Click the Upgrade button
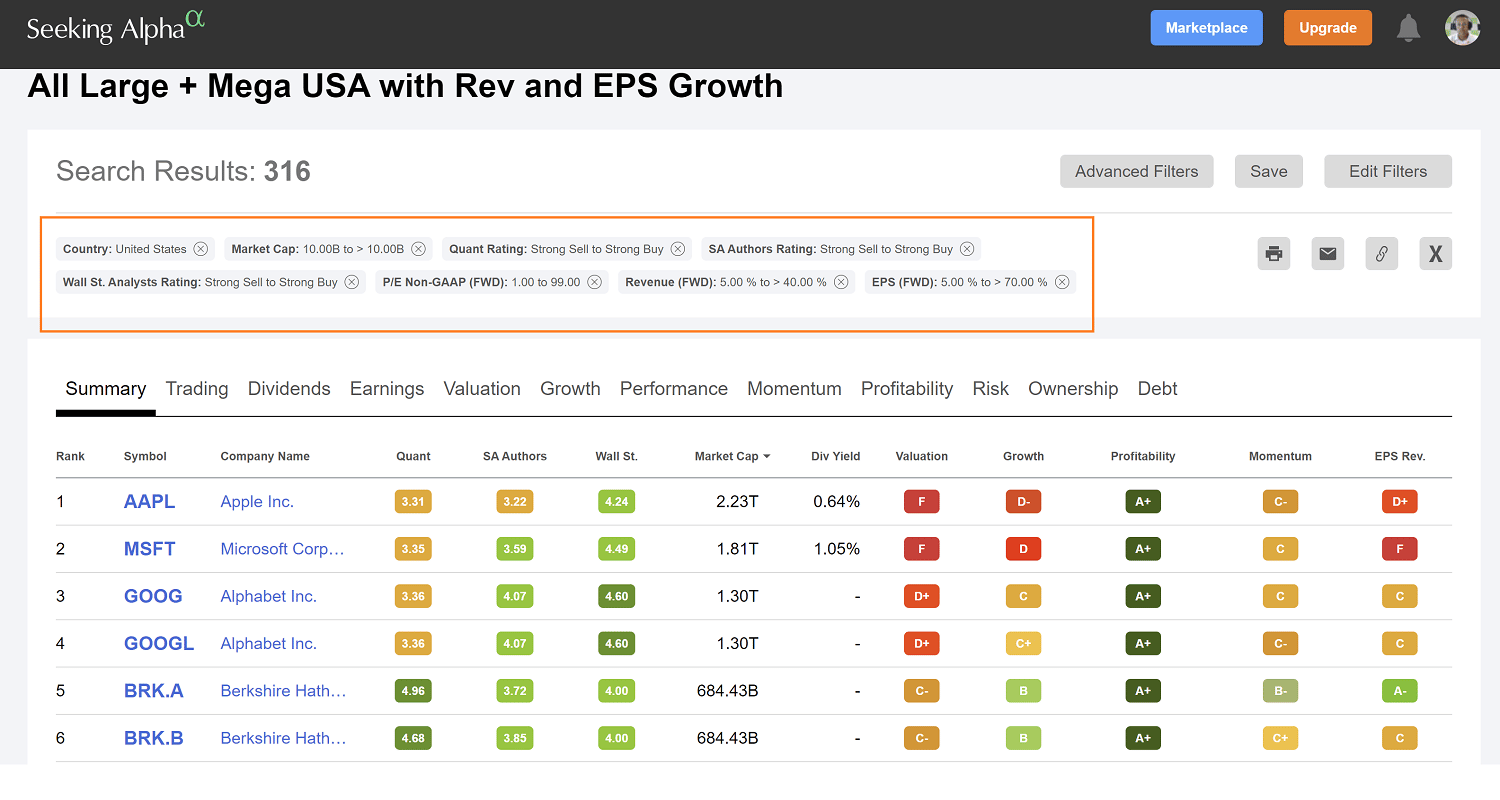Image resolution: width=1500 pixels, height=800 pixels. [x=1328, y=28]
